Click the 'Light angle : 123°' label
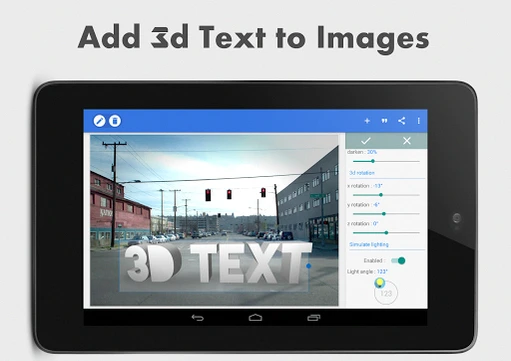This screenshot has height=361, width=511. pyautogui.click(x=367, y=272)
